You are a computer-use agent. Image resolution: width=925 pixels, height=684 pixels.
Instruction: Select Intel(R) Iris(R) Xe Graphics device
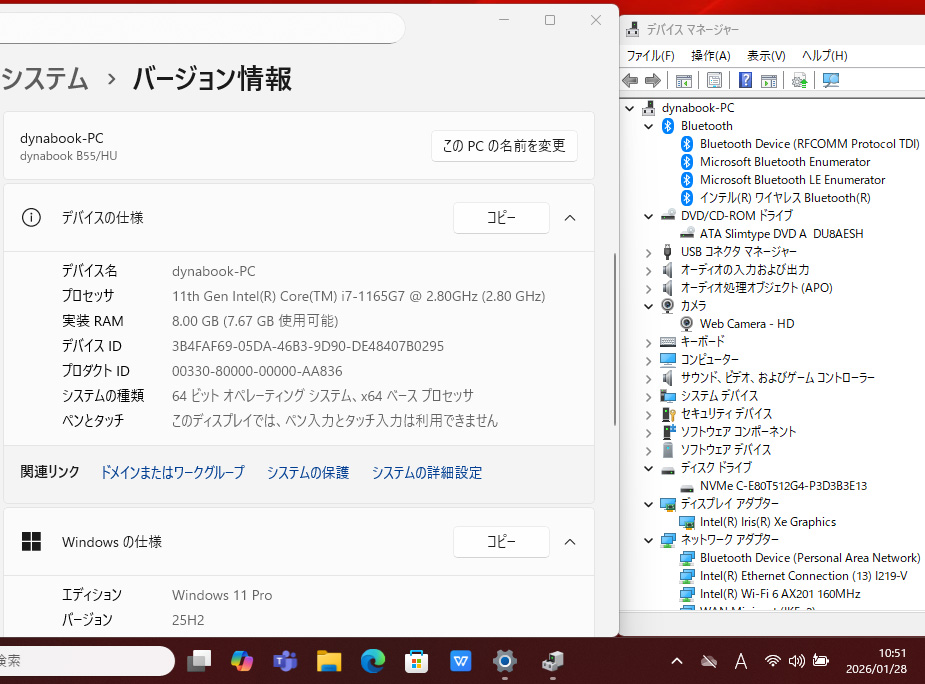coord(768,522)
